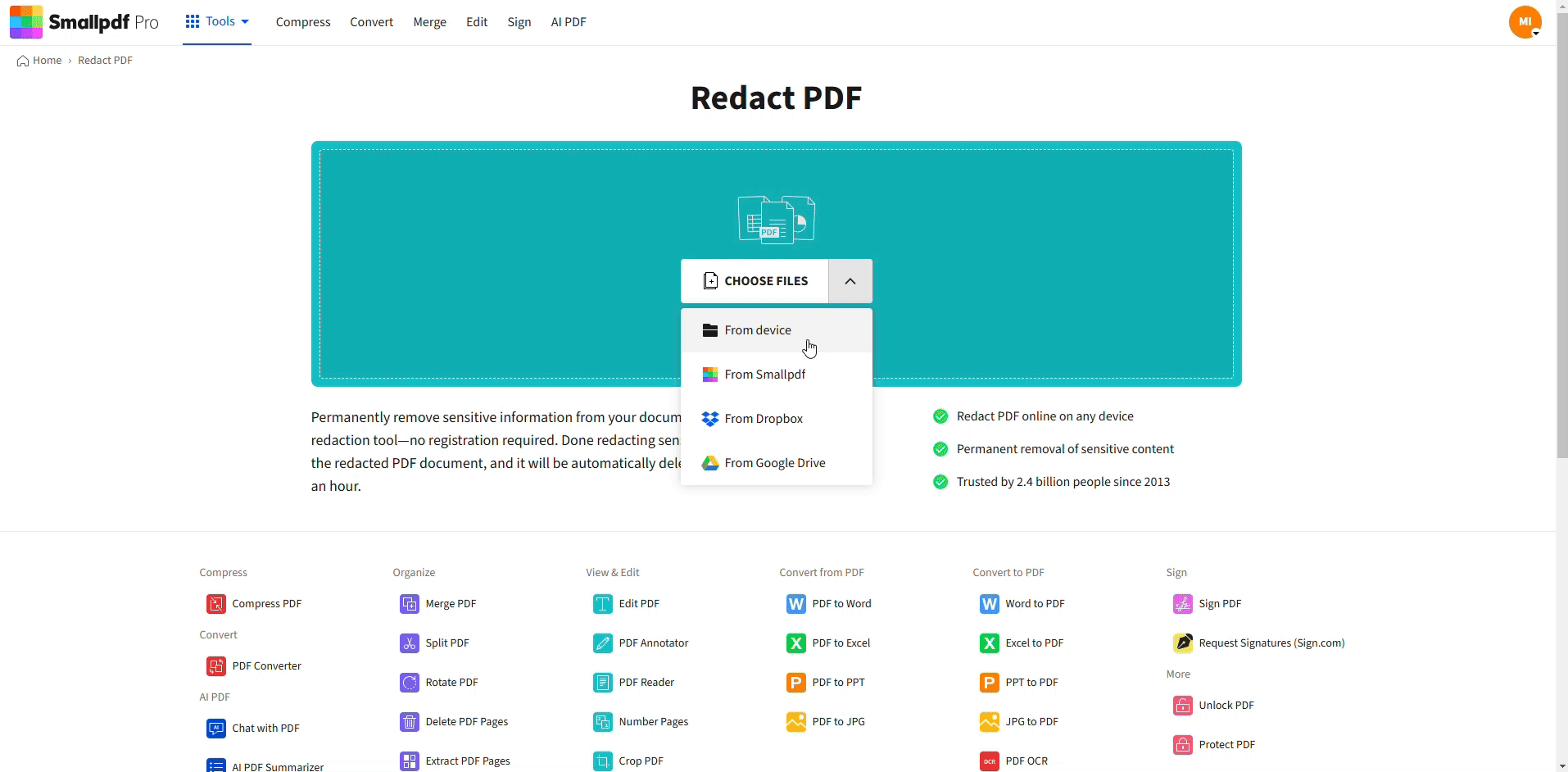Select the PDF OCR tool icon
1568x772 pixels.
pos(990,761)
